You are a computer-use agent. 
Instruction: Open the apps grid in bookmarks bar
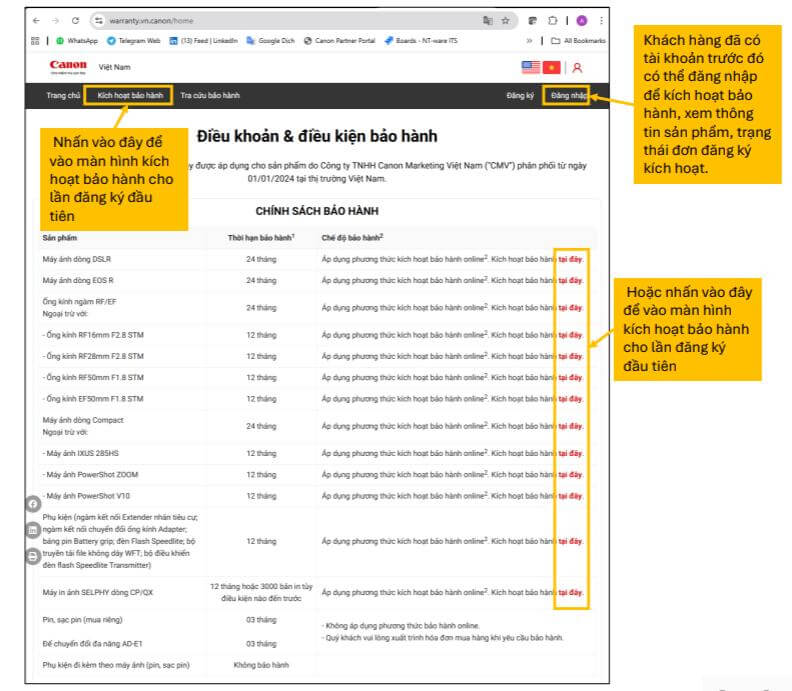35,41
